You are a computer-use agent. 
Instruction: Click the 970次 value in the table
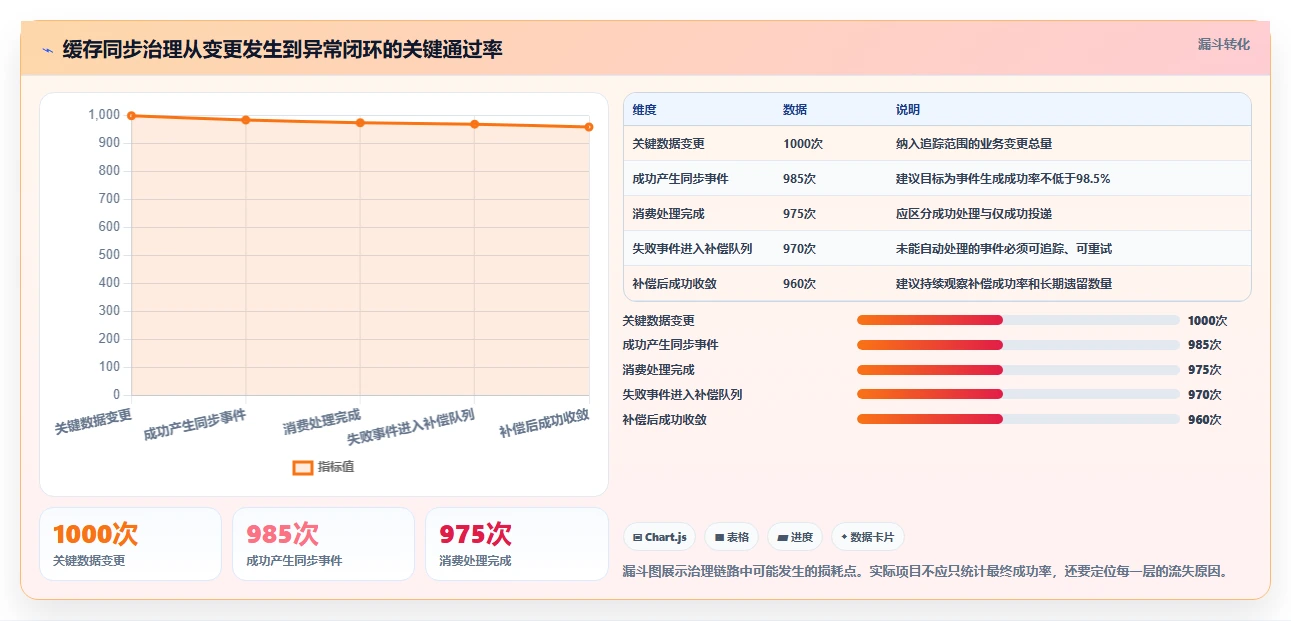800,249
